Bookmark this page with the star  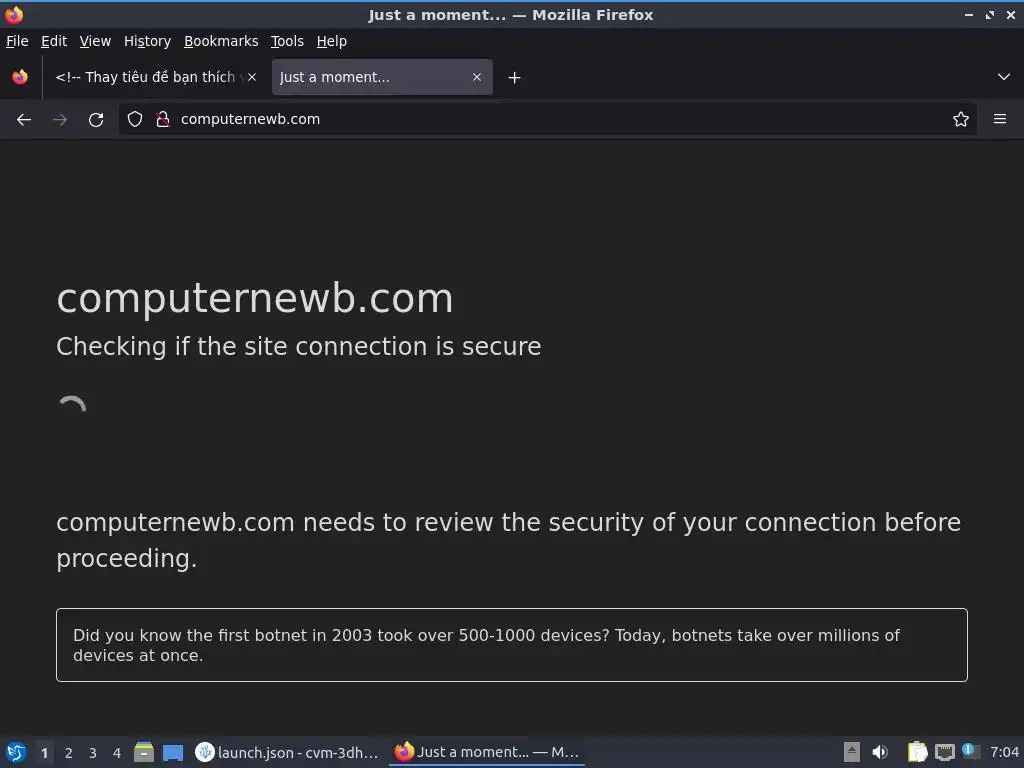pos(961,119)
